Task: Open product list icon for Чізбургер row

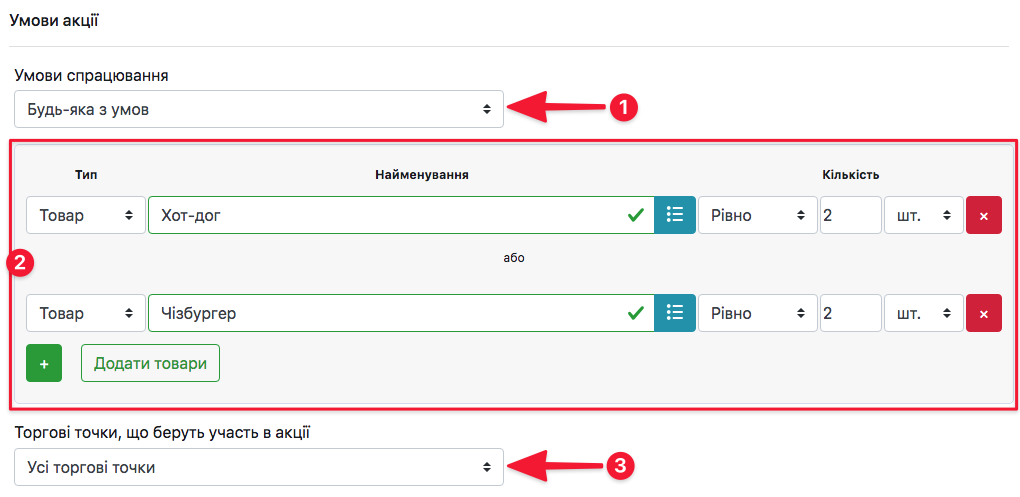Action: tap(675, 313)
